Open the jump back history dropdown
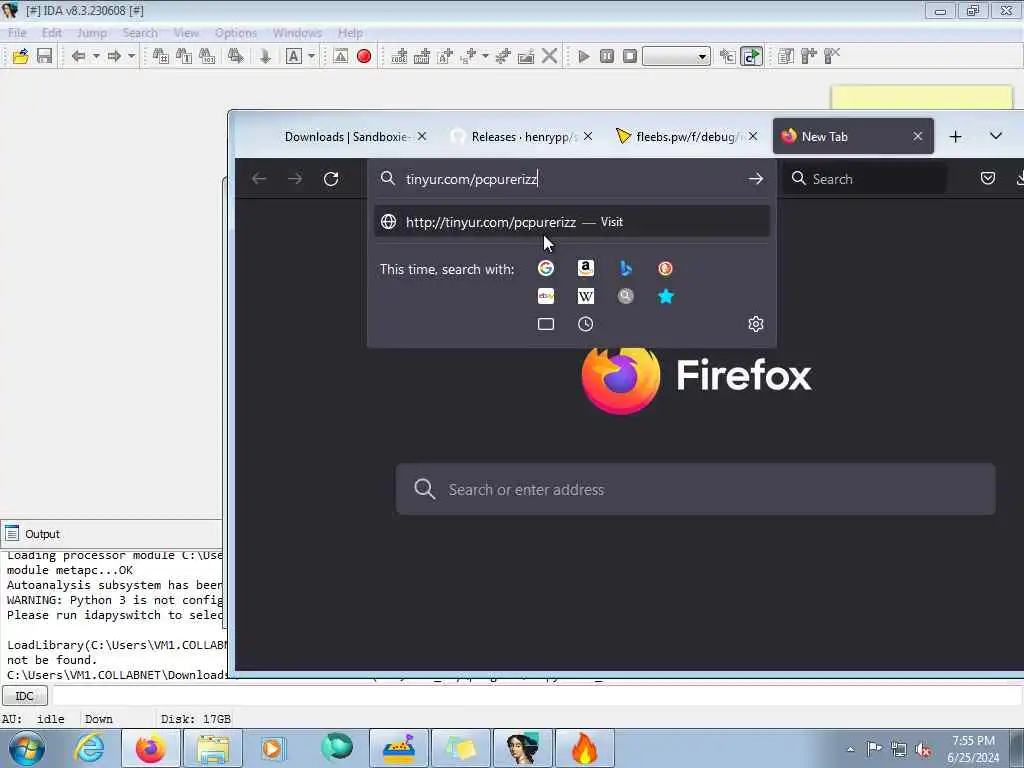This screenshot has width=1024, height=768. (96, 56)
